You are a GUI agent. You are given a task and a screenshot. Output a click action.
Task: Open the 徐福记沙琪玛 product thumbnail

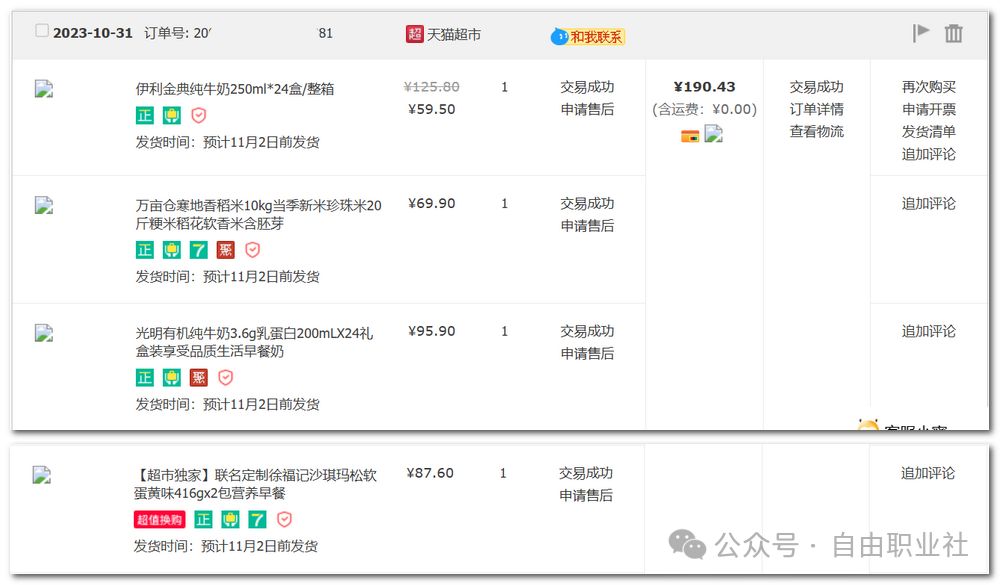point(42,475)
